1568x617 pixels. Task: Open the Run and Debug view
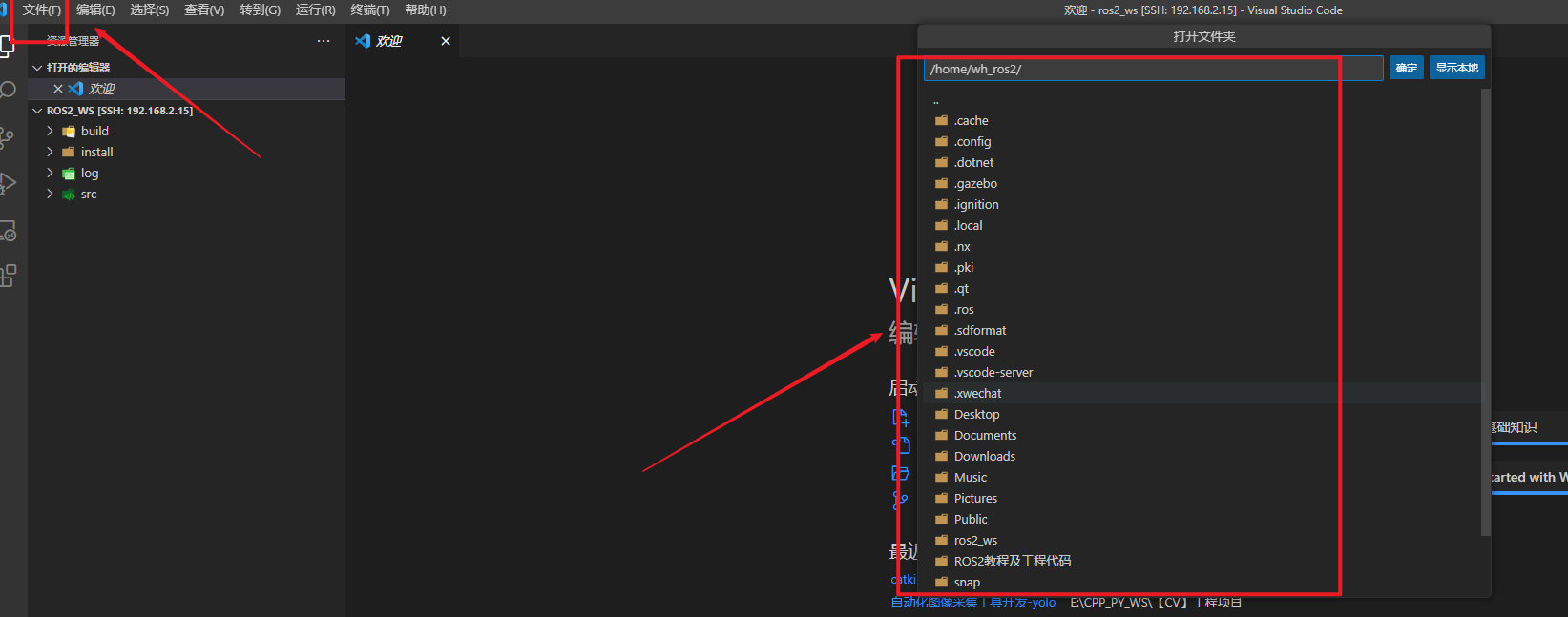tap(8, 183)
